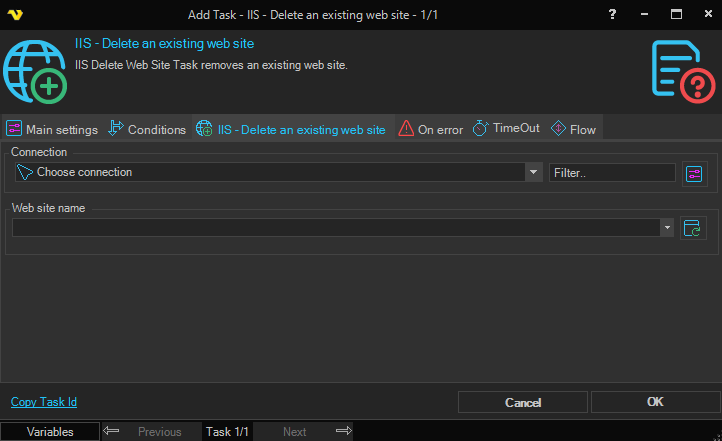Refresh web site list icon
This screenshot has height=441, width=722.
[693, 228]
